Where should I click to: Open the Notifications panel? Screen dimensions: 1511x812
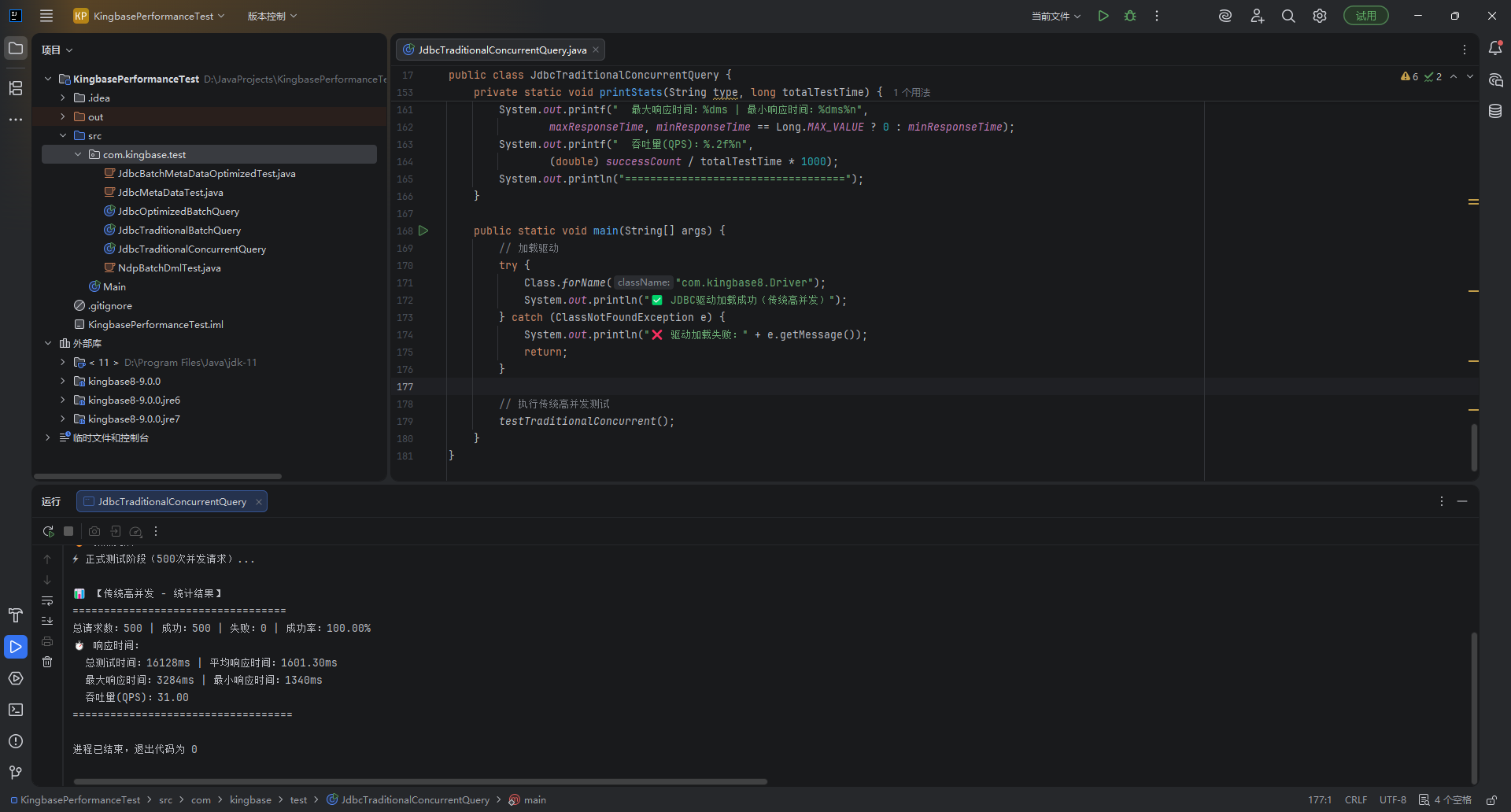click(1495, 48)
